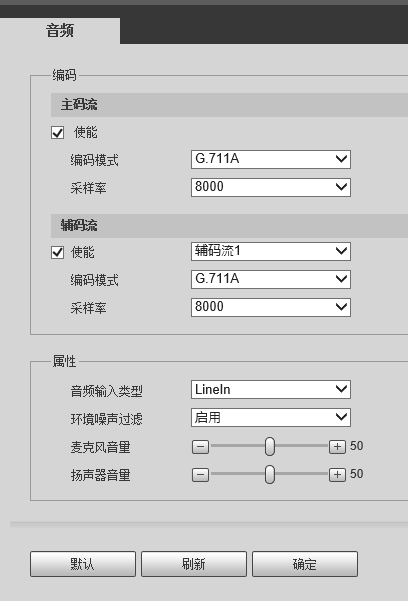Lower speaker volume using the minus icon
Image resolution: width=408 pixels, height=601 pixels.
pos(200,475)
